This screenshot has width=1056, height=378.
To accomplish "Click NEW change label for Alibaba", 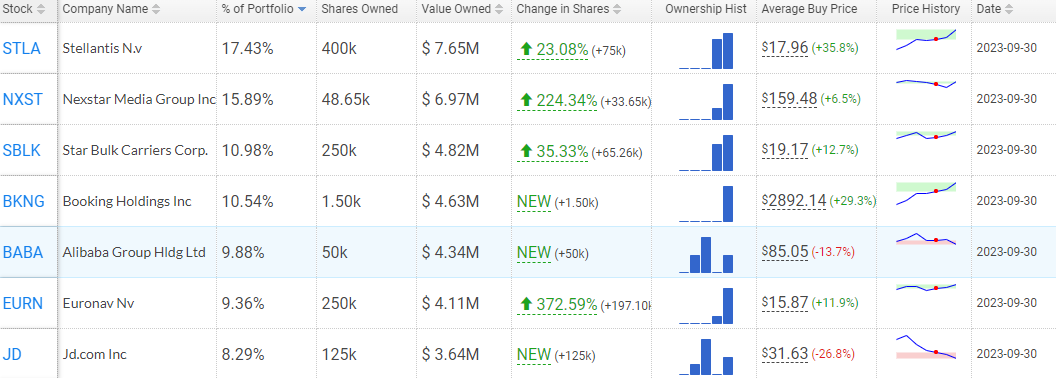I will [x=534, y=253].
